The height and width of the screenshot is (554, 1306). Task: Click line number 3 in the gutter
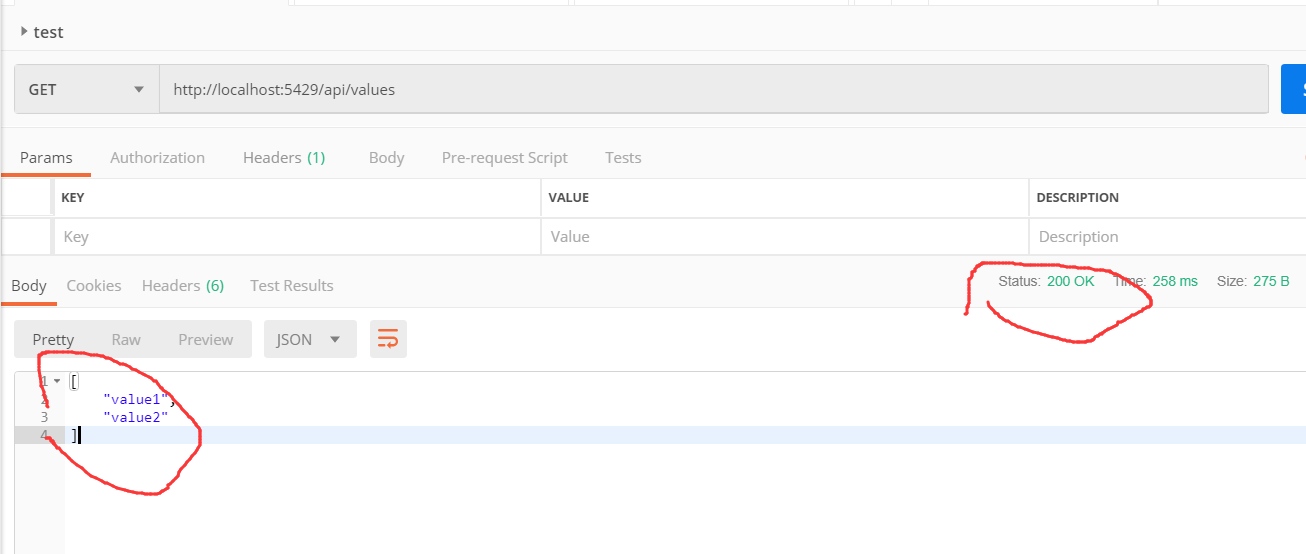pos(44,417)
